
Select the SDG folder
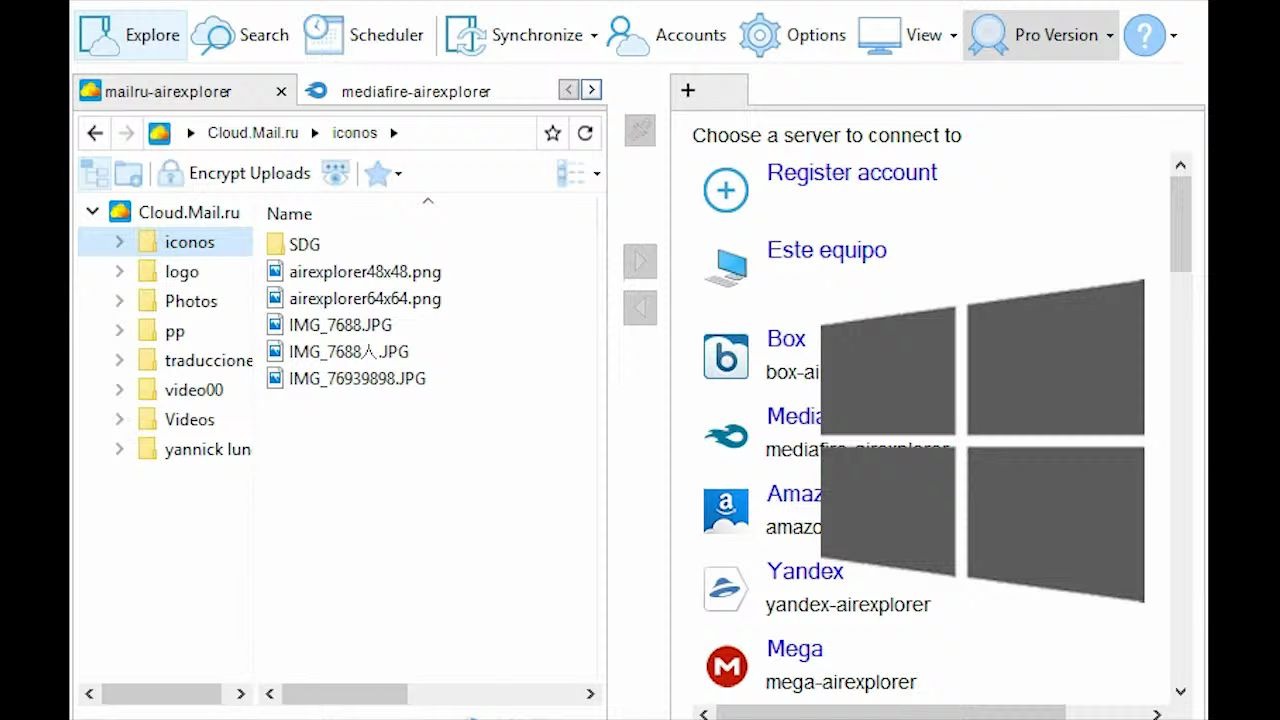click(304, 244)
